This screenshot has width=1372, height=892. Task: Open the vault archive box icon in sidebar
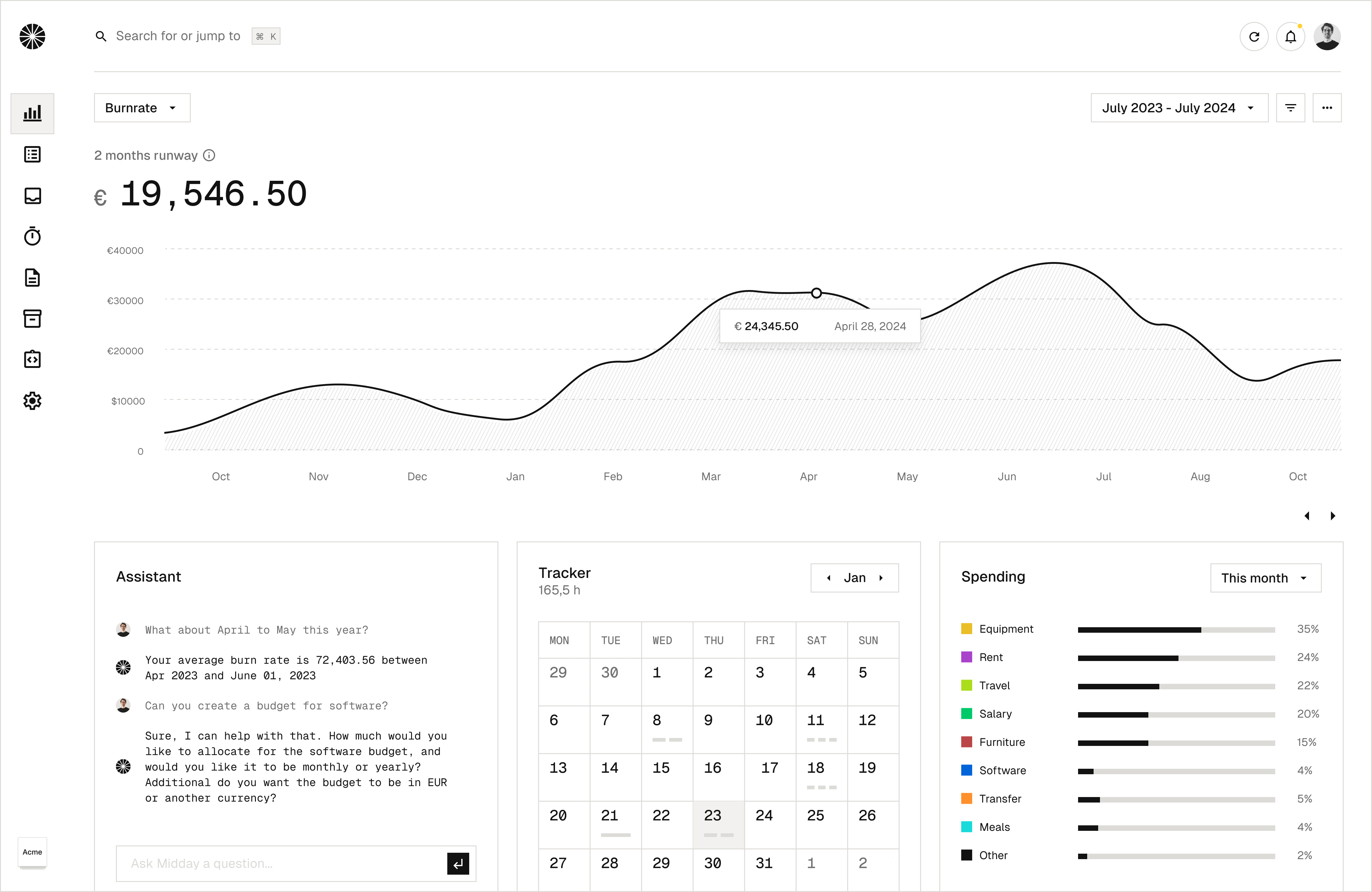pos(32,318)
